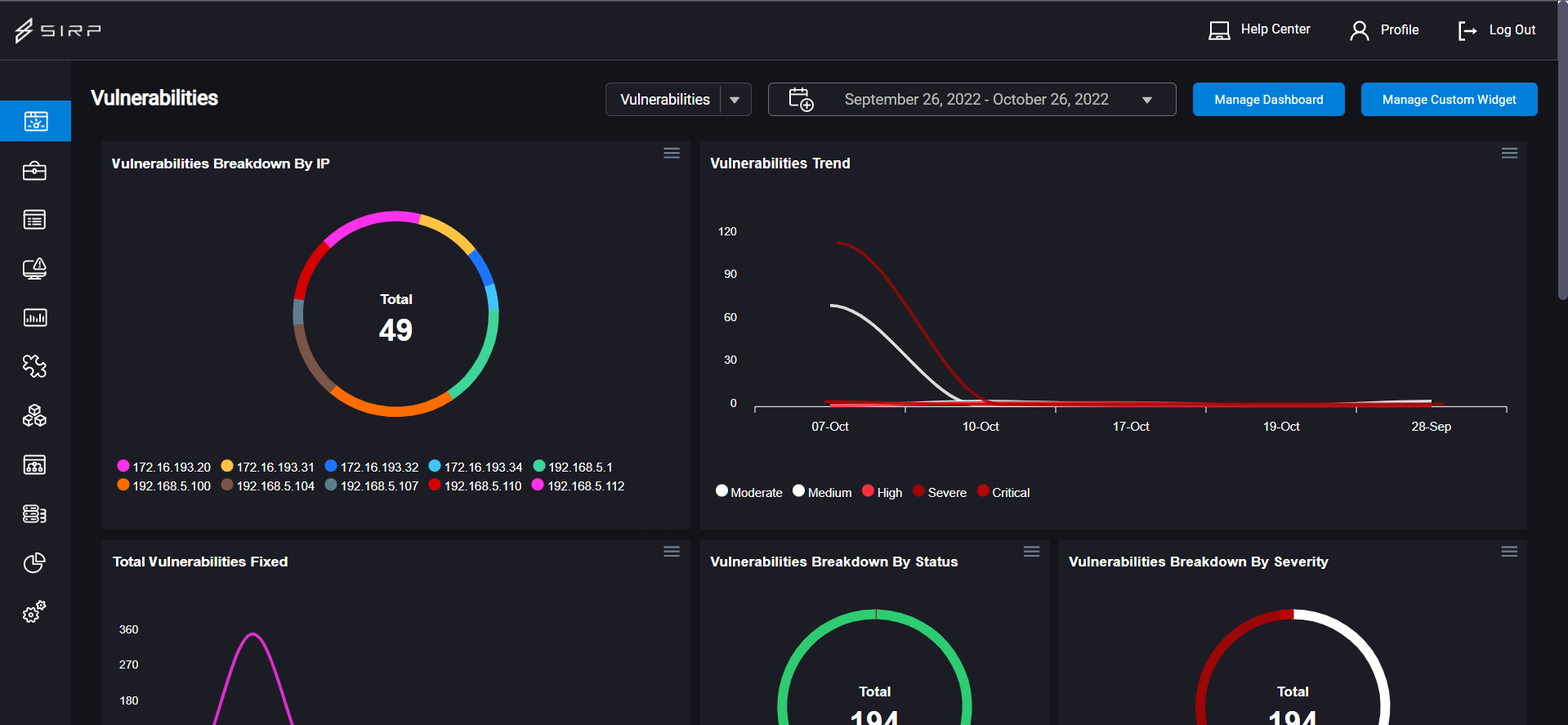Click the Vulnerabilities dropdown arrow
This screenshot has width=1568, height=725.
[735, 100]
